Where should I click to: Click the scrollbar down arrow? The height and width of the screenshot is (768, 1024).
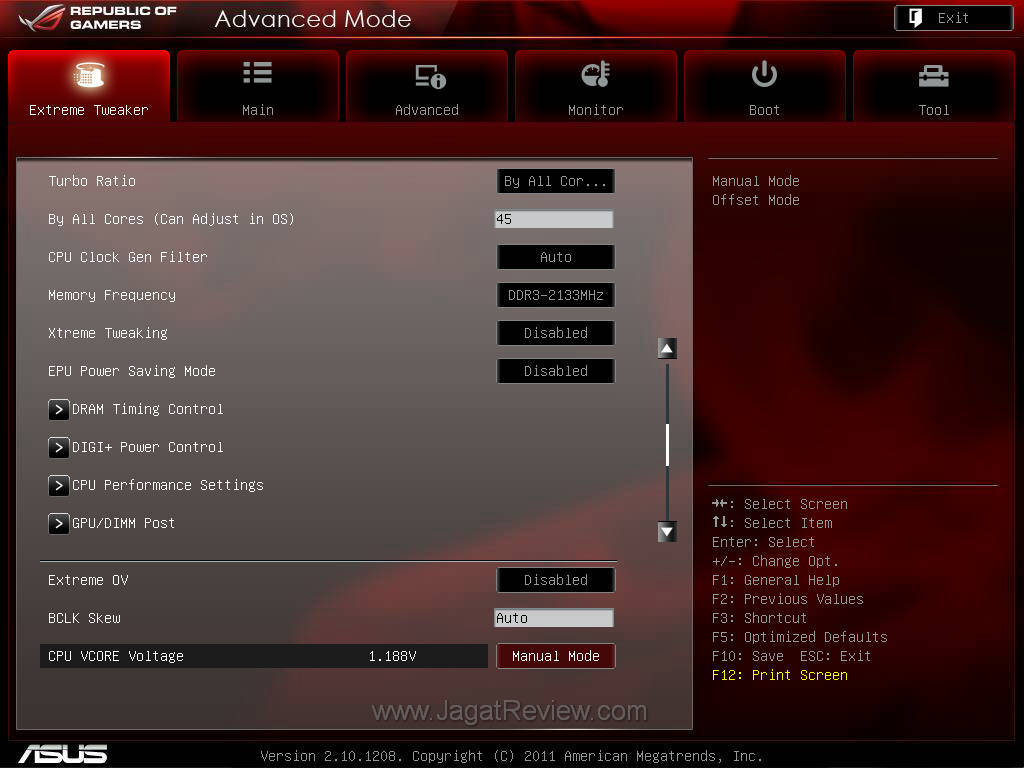point(667,532)
